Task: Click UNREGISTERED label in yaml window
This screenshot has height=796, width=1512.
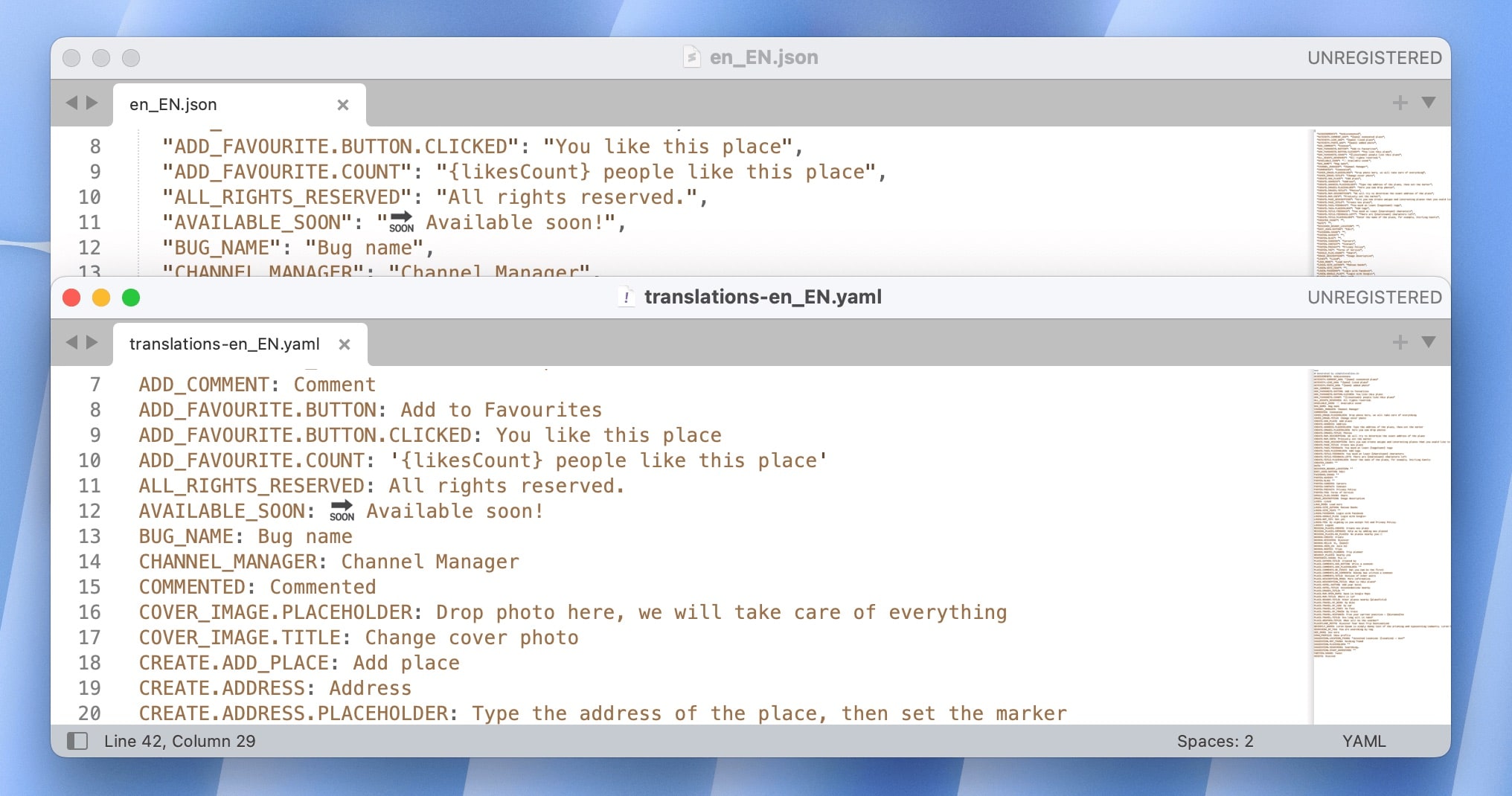Action: click(1374, 298)
